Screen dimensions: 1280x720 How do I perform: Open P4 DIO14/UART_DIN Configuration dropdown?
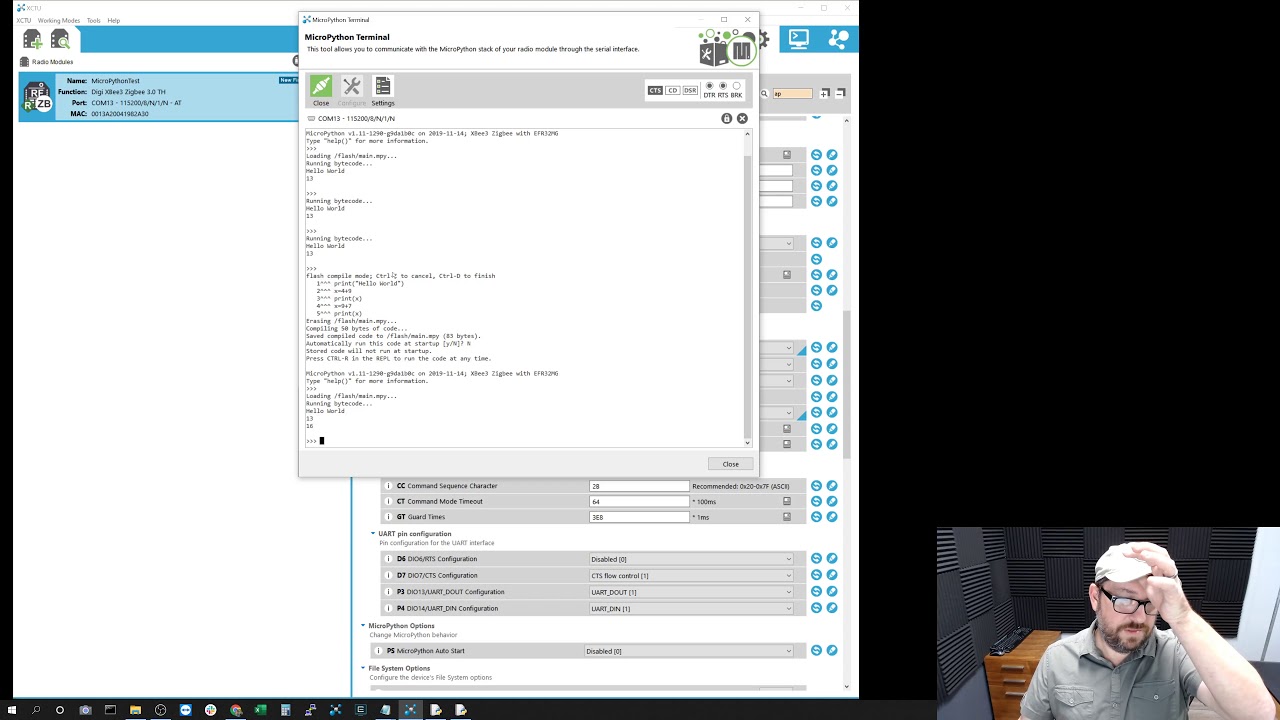click(691, 608)
